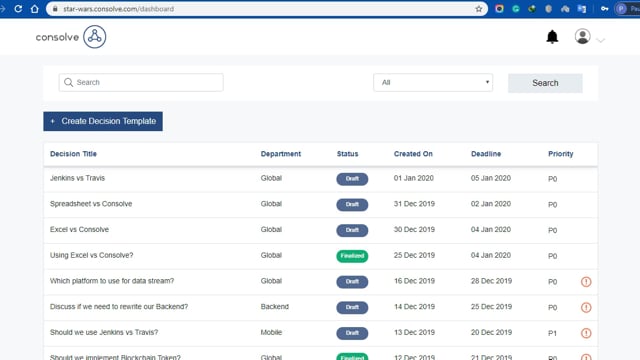Click the user profile avatar icon

(x=582, y=36)
